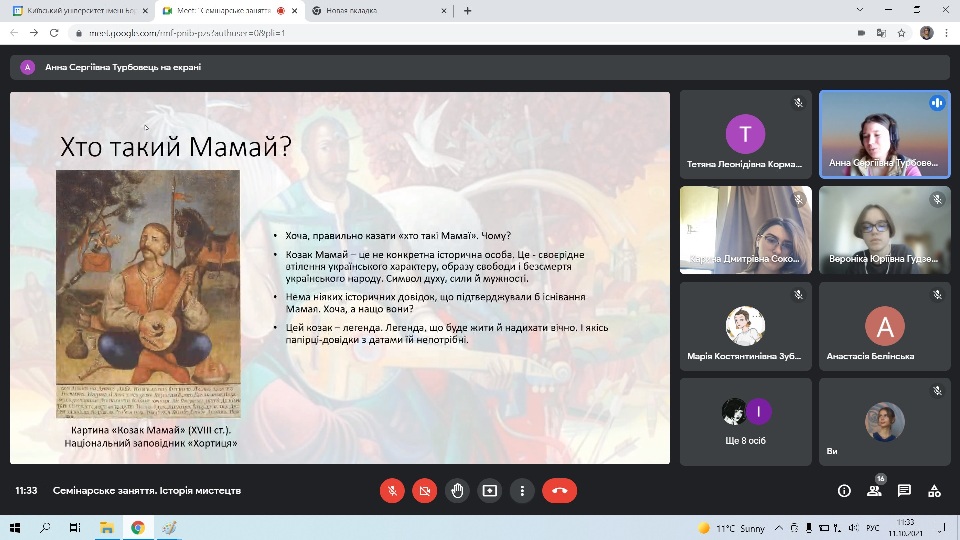This screenshot has width=960, height=540.
Task: Click the muted mic icon on Анастасія tile
Action: point(937,295)
